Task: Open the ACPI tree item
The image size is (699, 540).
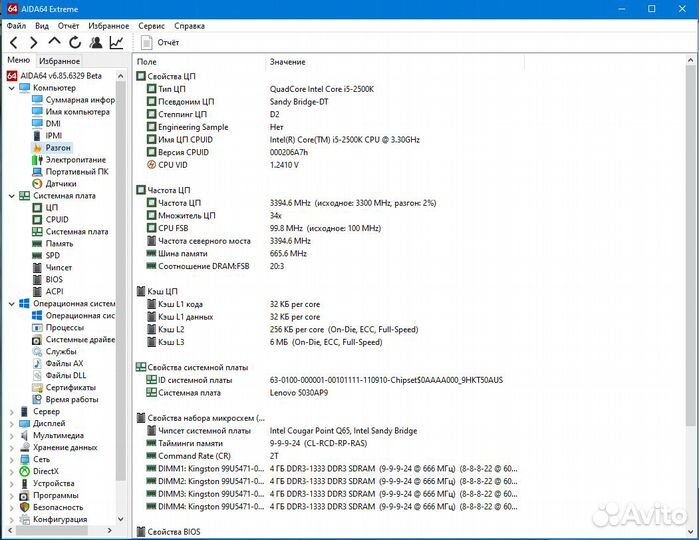Action: 48,291
